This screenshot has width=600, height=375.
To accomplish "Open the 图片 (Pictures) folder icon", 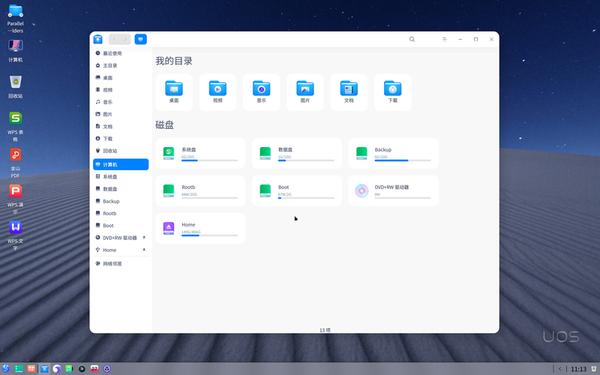I will [x=305, y=88].
